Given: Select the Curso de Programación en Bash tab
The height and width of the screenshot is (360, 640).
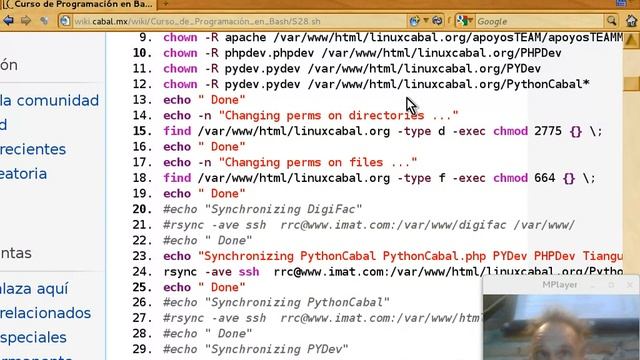Looking at the screenshot, I should tap(78, 4).
